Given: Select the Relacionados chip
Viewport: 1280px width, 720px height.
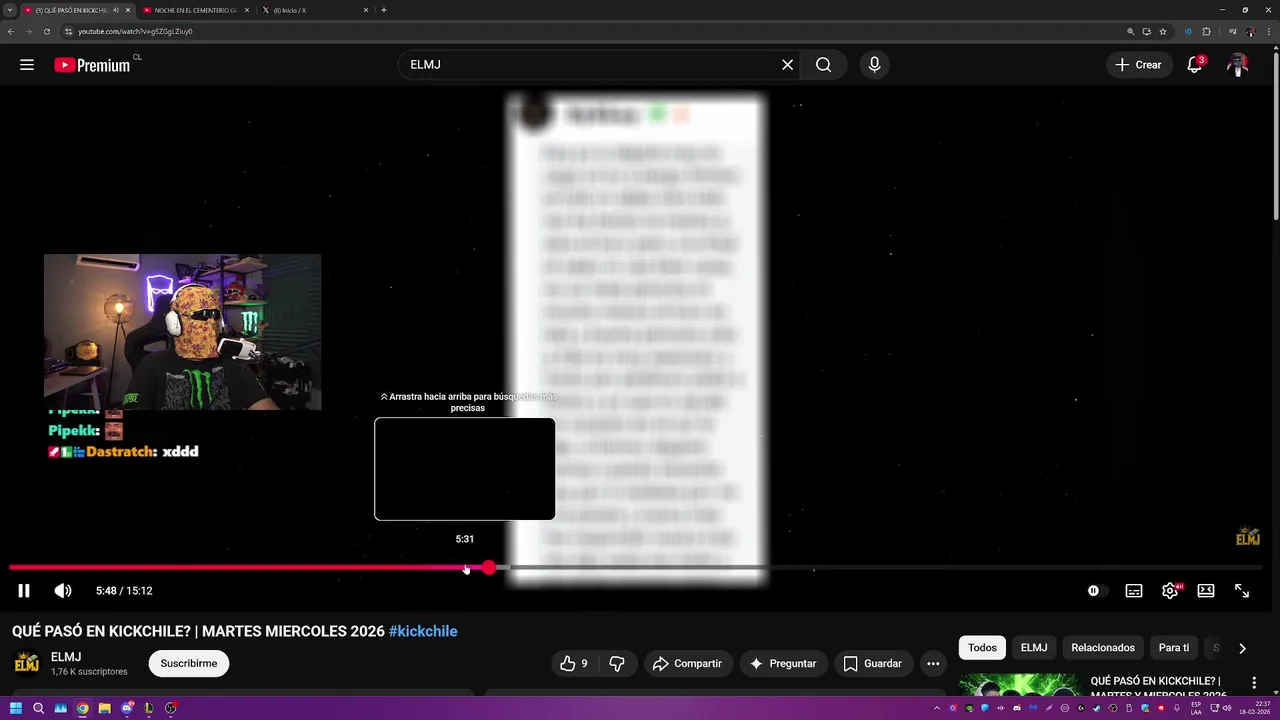Looking at the screenshot, I should click(1103, 648).
